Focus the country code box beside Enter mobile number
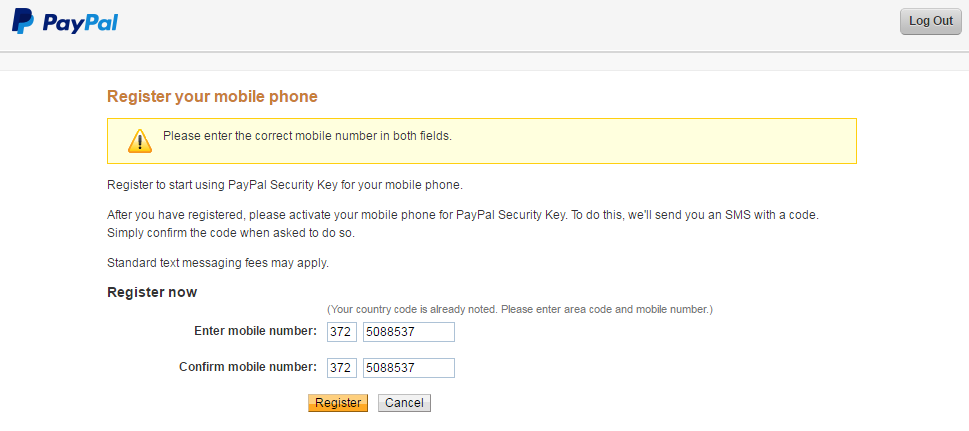Viewport: 969px width, 431px height. (342, 331)
